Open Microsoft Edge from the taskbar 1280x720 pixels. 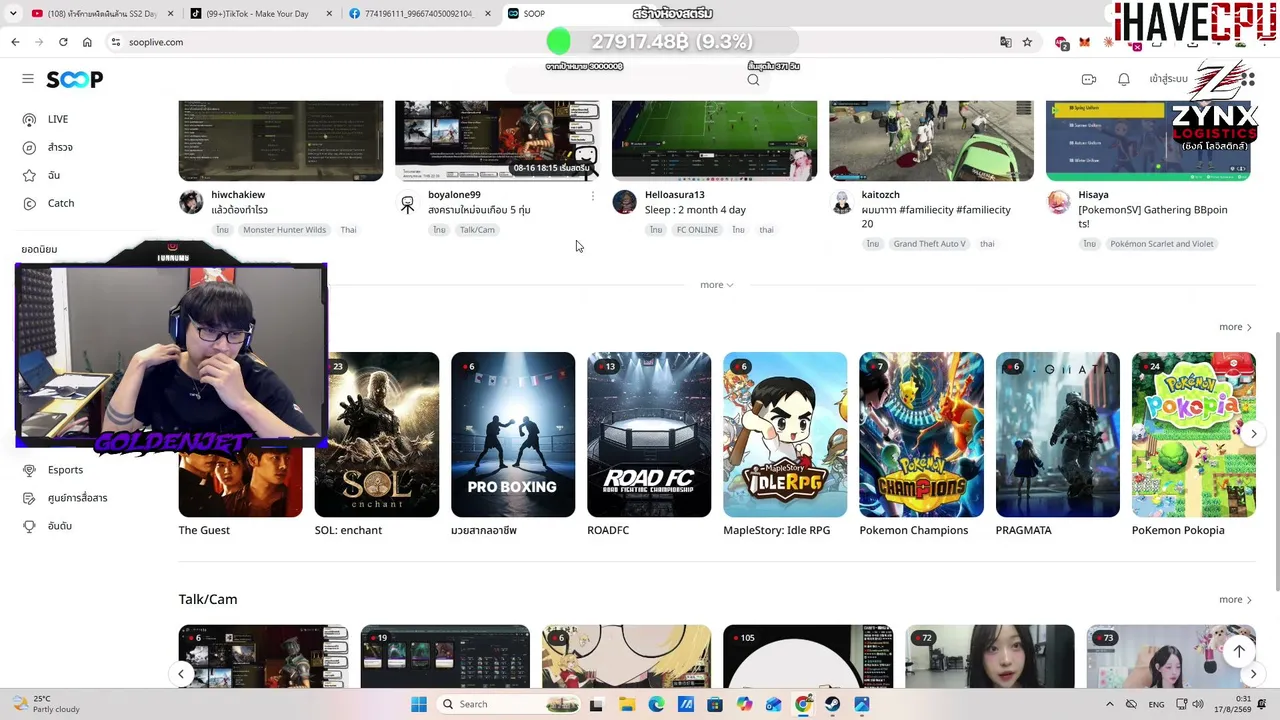click(656, 704)
